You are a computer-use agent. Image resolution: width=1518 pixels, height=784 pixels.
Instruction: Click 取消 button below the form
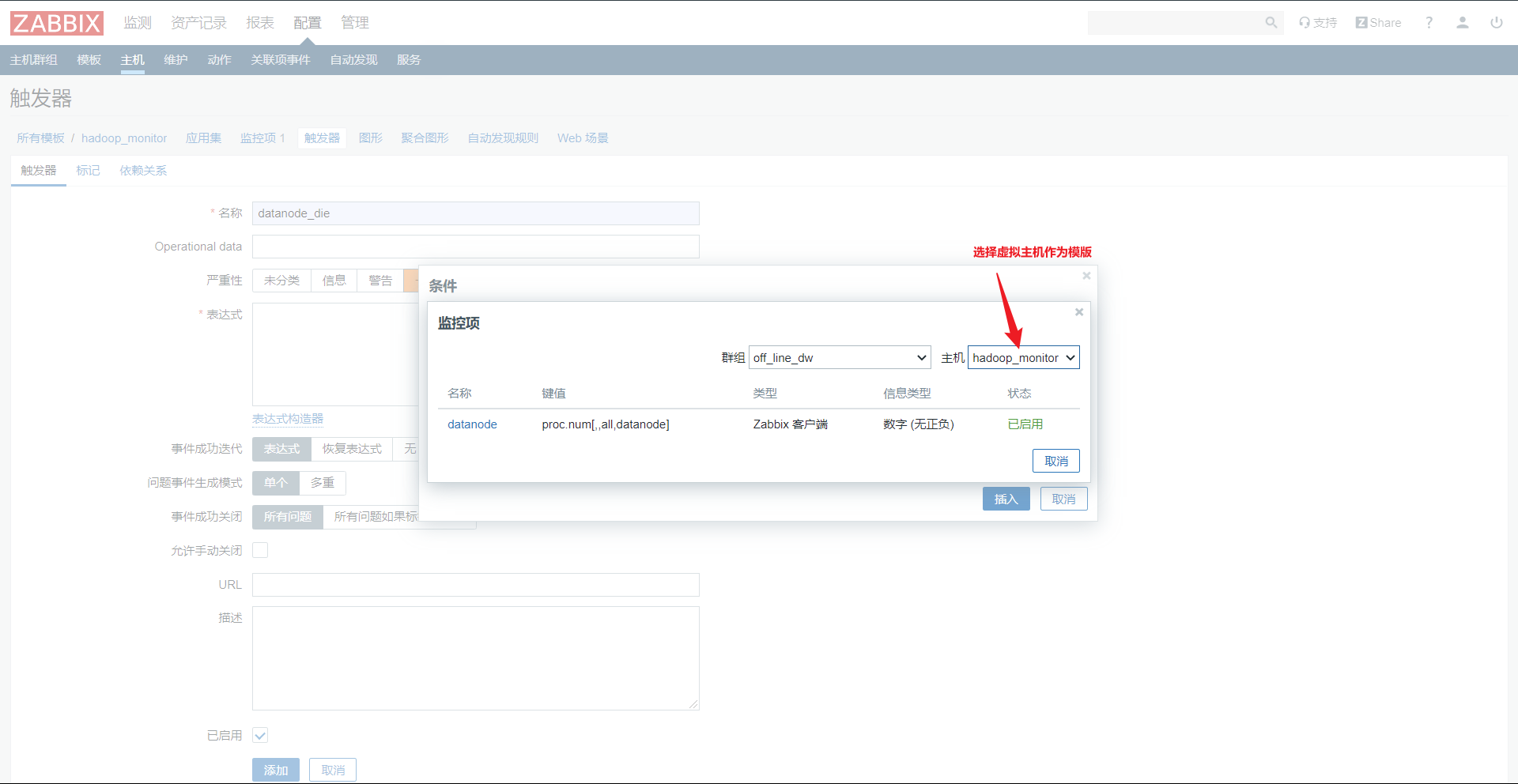click(x=333, y=770)
